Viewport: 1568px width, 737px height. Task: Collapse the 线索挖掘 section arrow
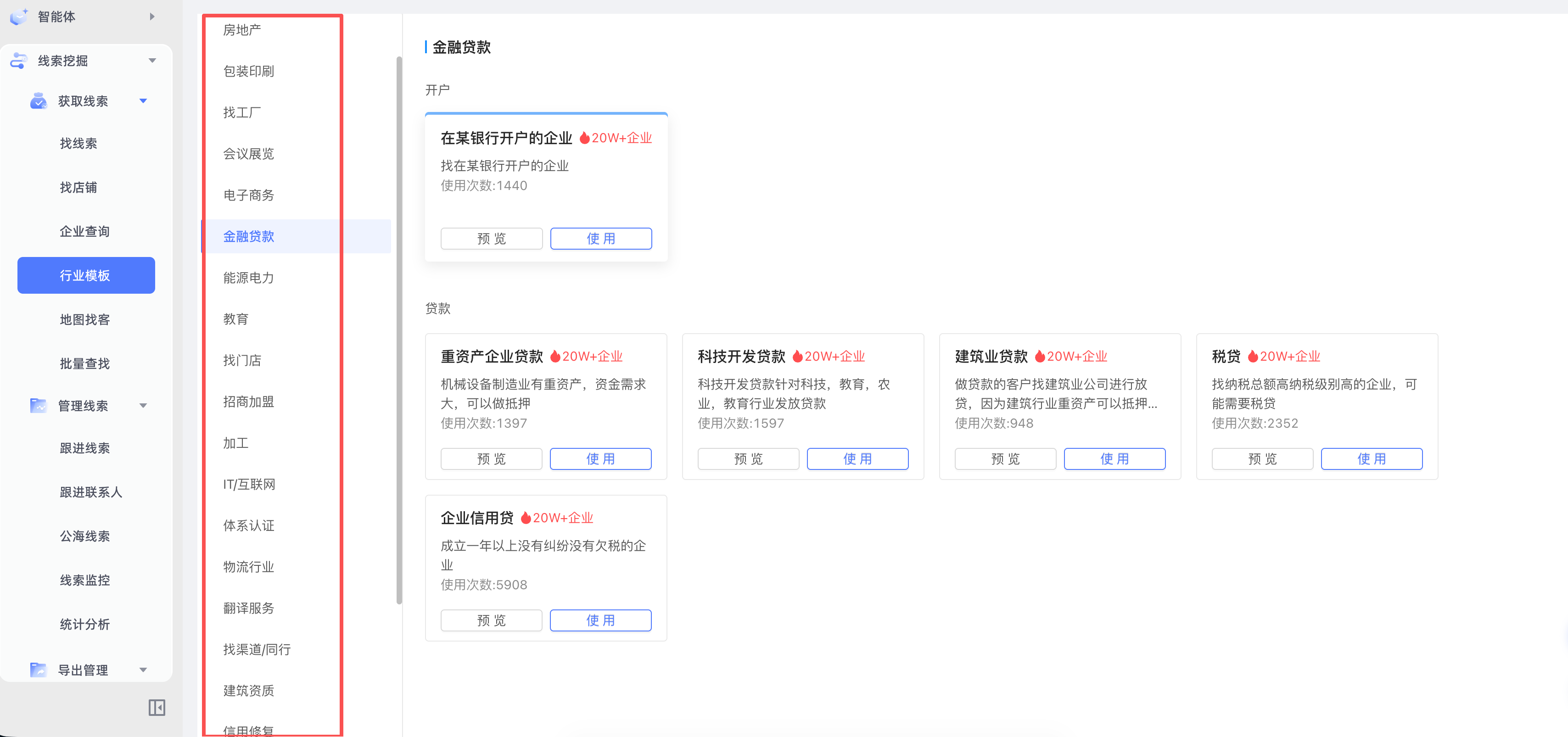pyautogui.click(x=152, y=60)
